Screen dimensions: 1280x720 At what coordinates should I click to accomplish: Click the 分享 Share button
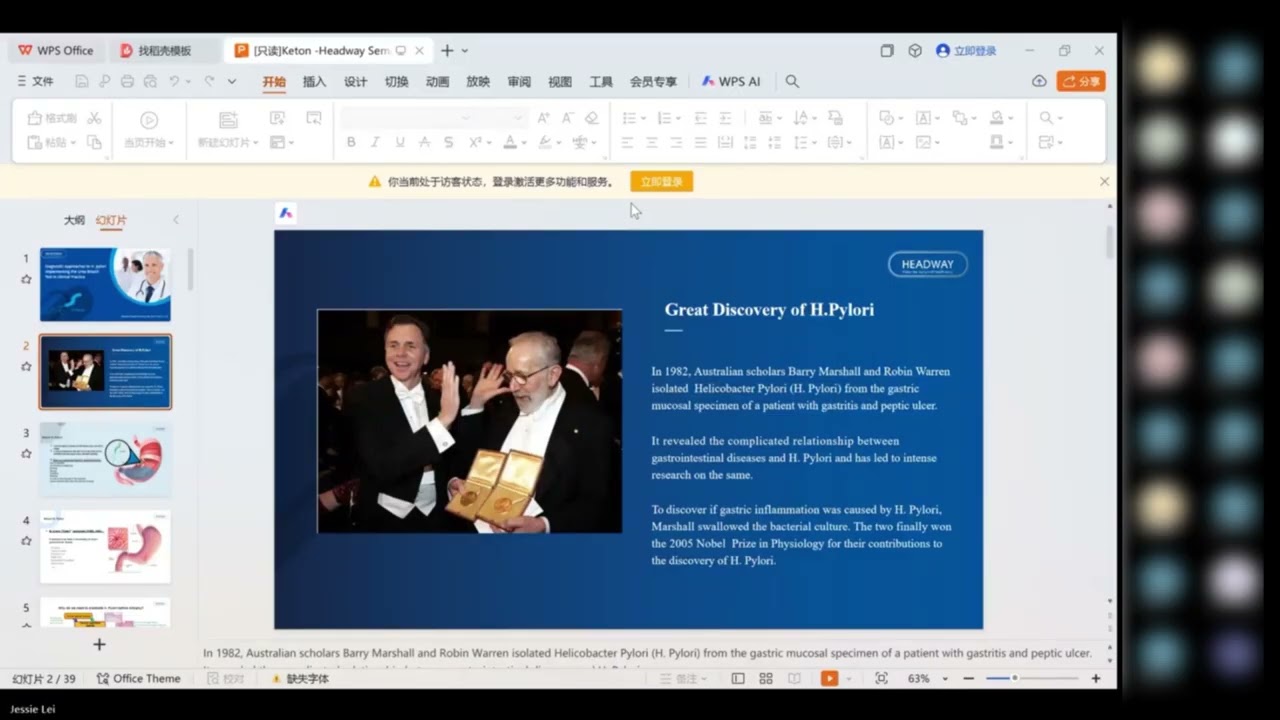1081,81
